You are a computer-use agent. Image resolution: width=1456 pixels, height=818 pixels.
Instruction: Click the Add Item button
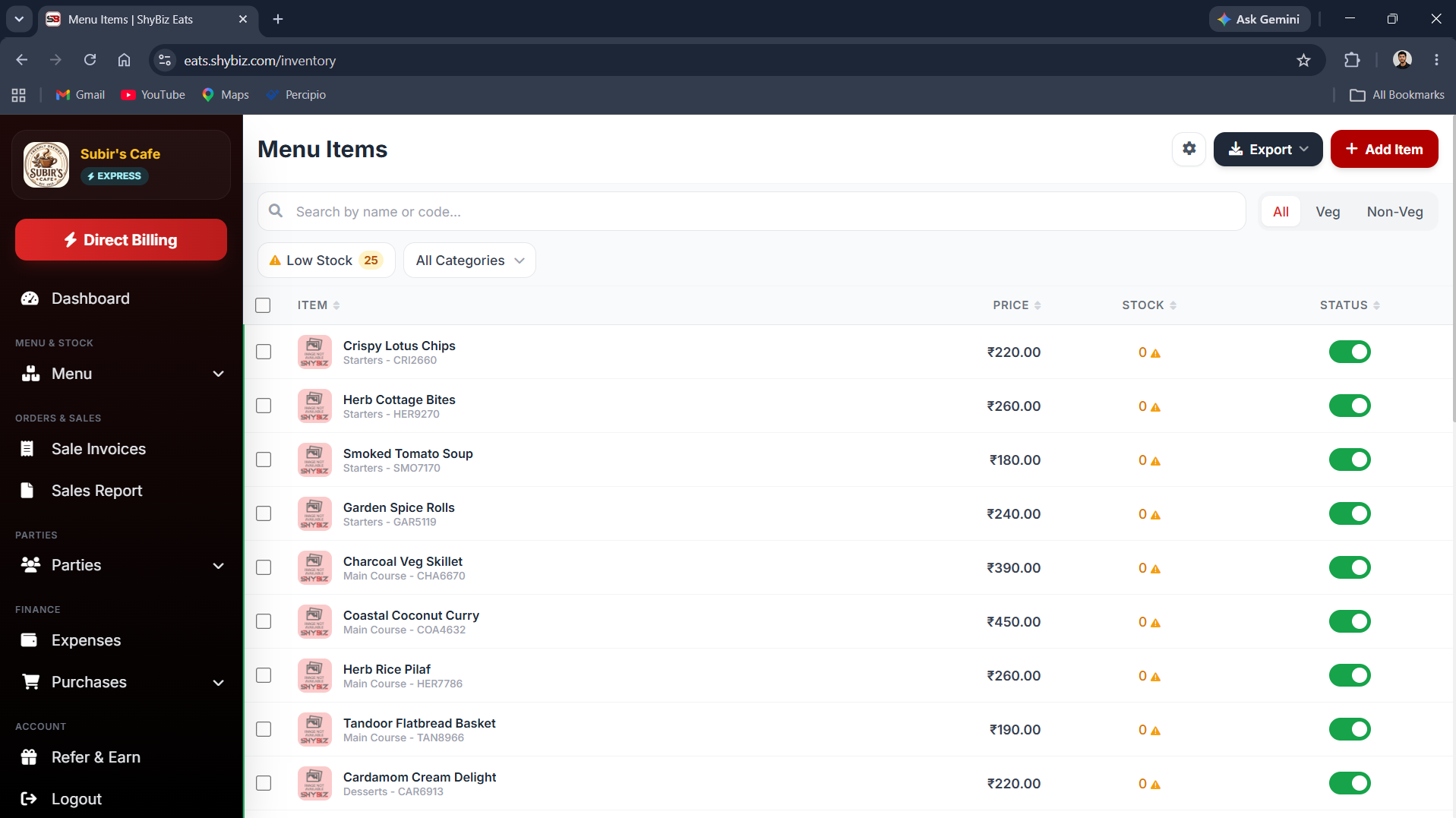(1384, 149)
